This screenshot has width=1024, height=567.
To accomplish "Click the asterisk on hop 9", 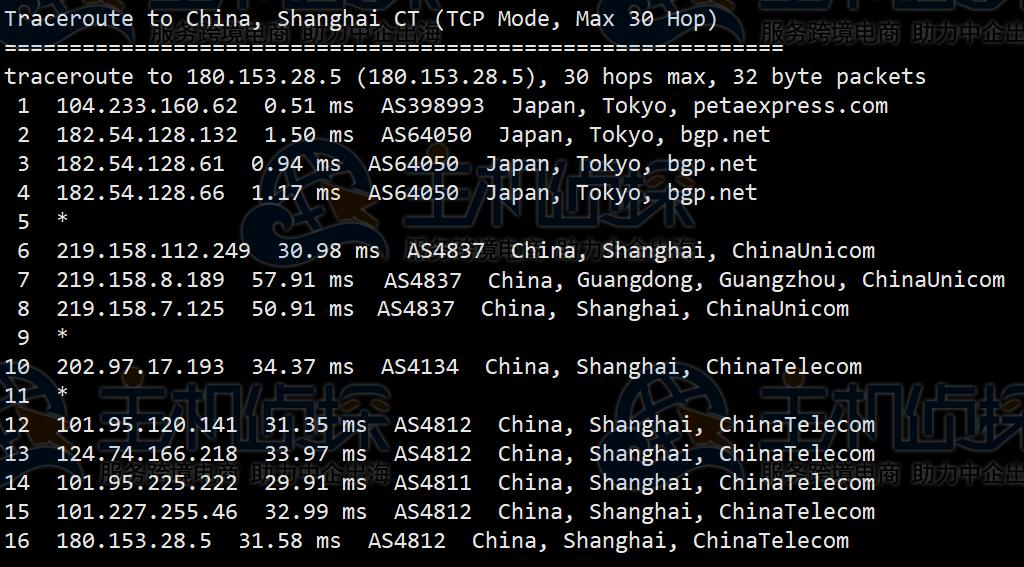I will [x=62, y=334].
